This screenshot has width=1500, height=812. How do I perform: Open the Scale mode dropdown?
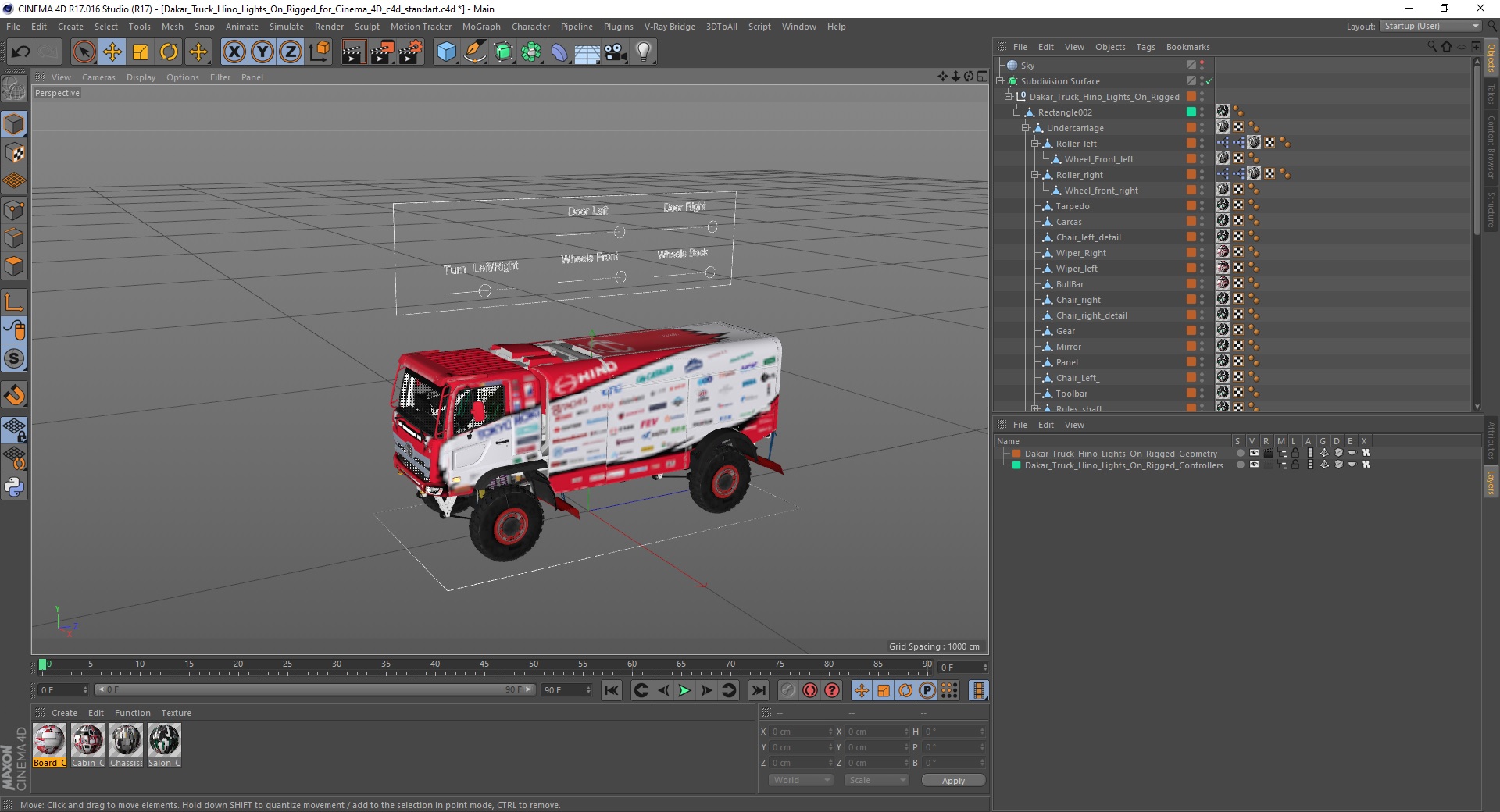click(x=877, y=780)
